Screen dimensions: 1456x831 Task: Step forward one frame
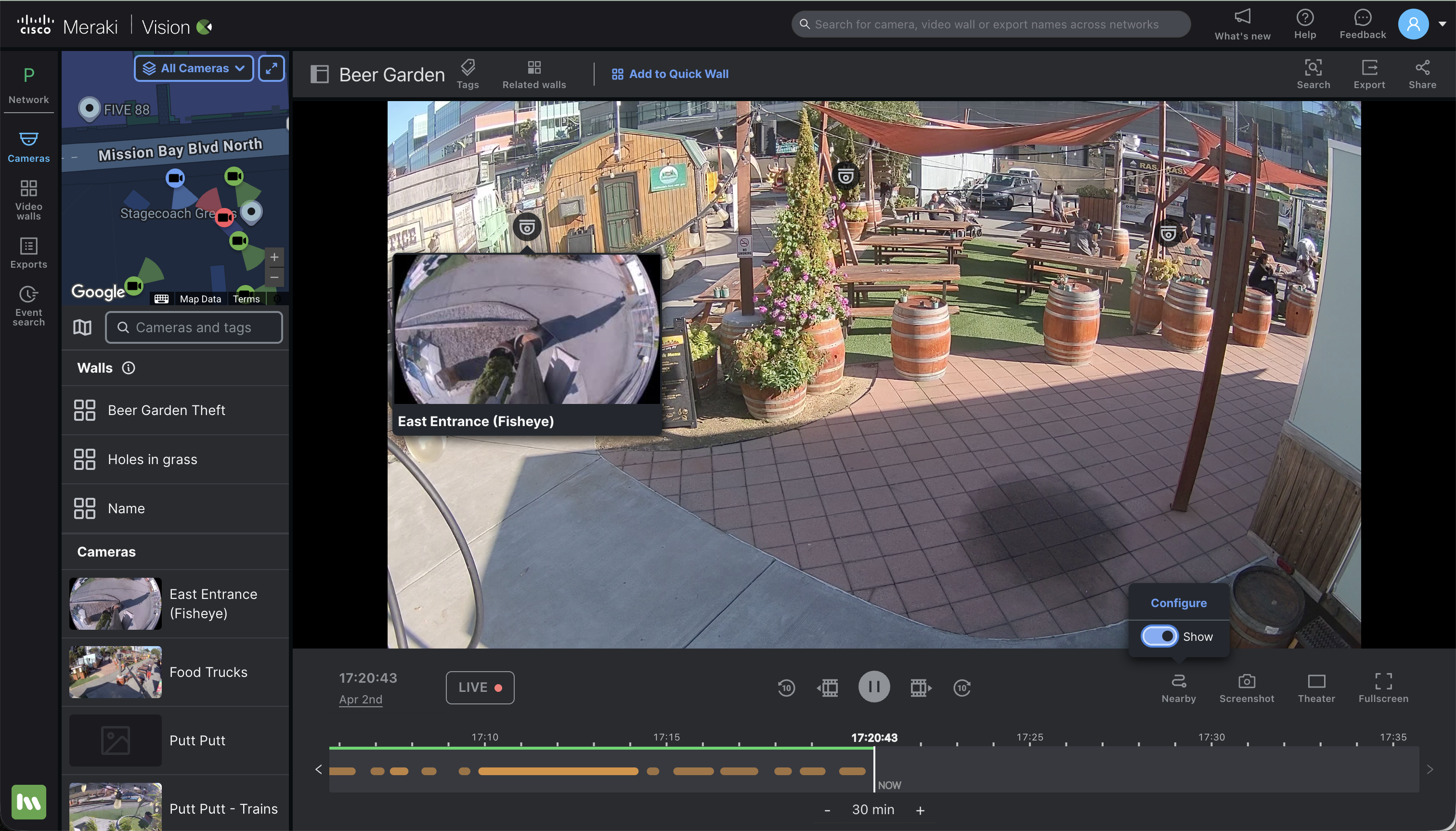[x=920, y=688]
